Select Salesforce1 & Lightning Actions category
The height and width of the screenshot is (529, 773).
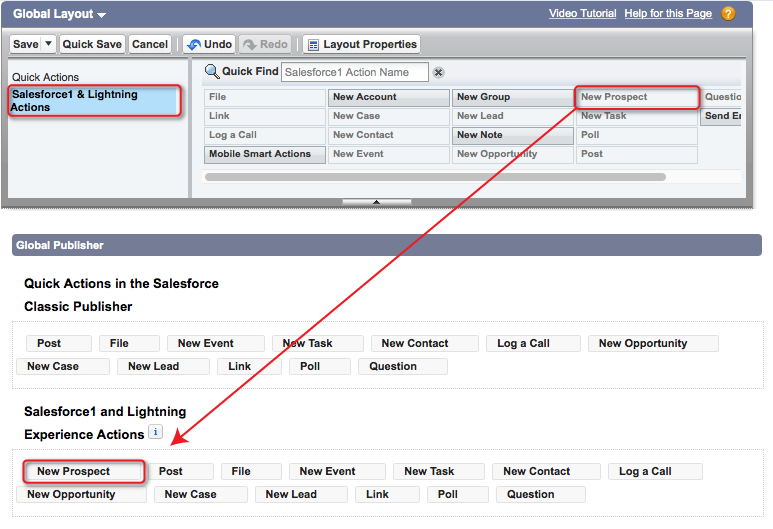[x=94, y=101]
